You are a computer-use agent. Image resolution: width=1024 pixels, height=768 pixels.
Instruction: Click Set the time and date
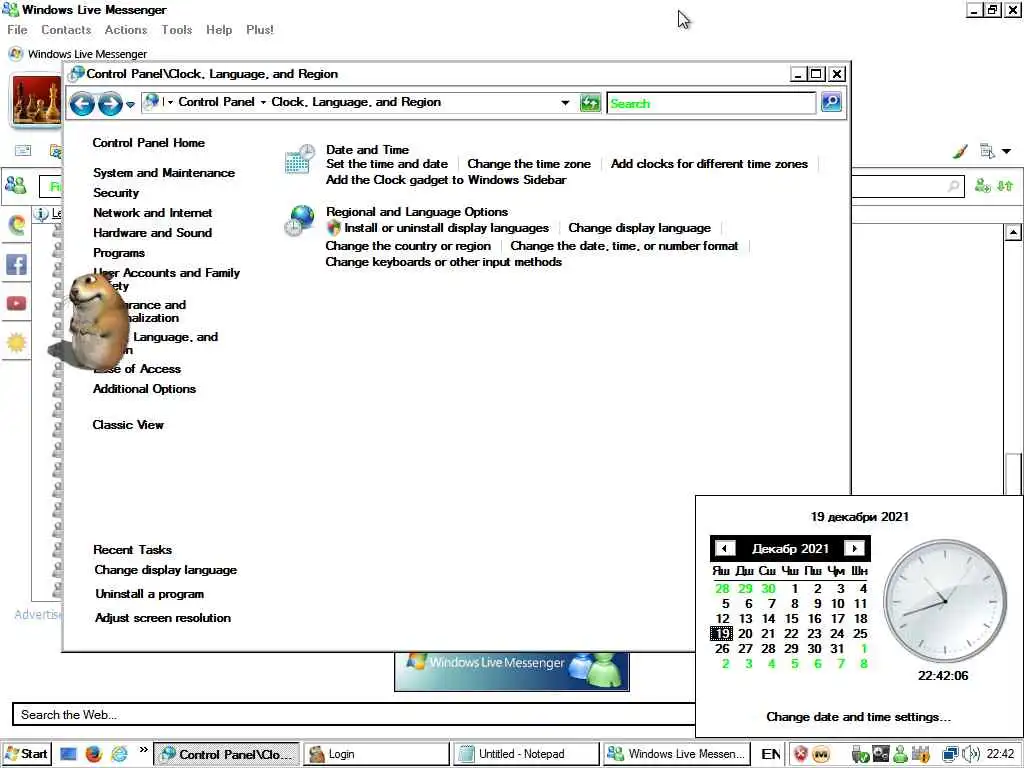387,164
